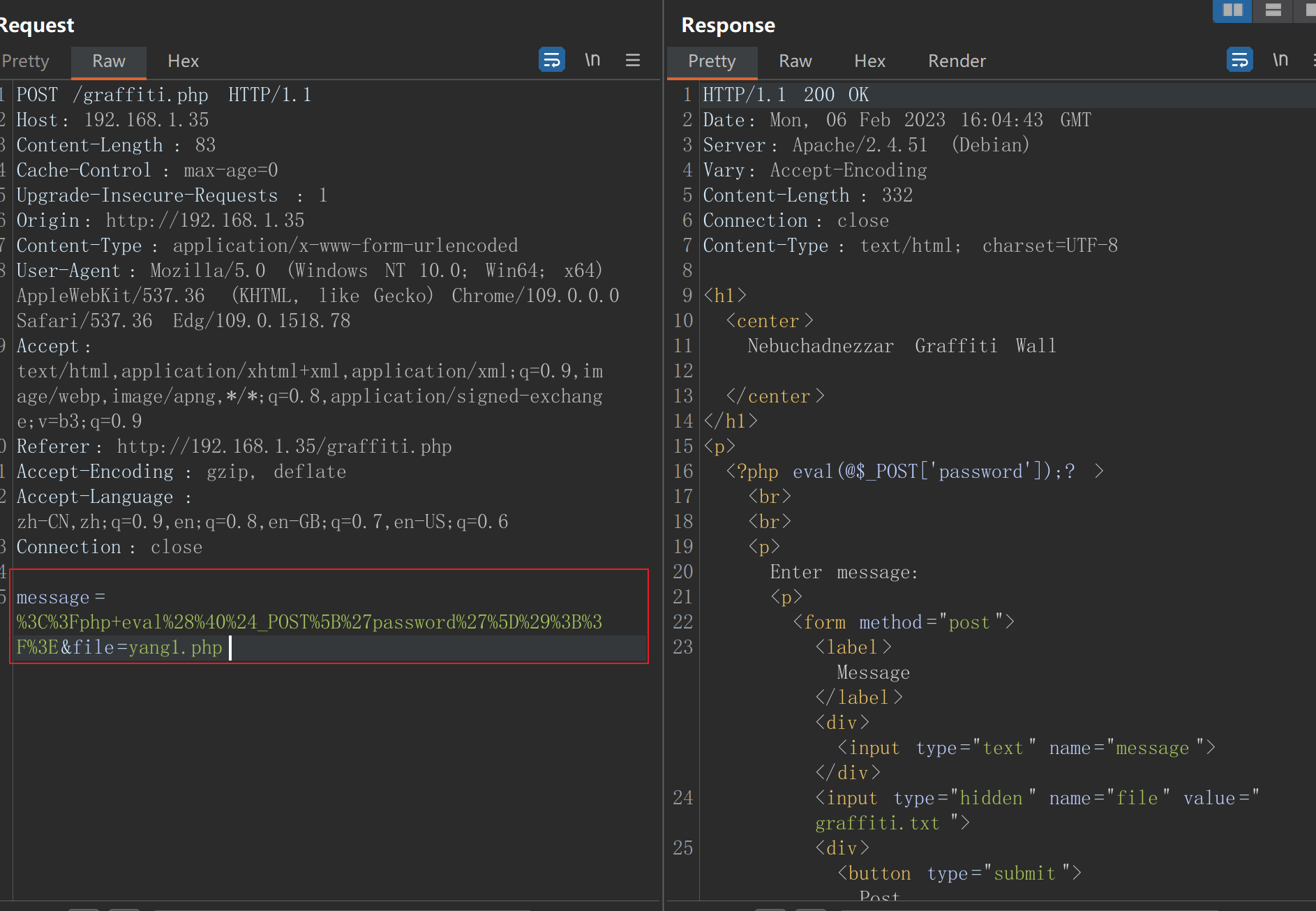
Task: Click the 'Server: Apache/2.4.51 (Debian)' header
Action: pyautogui.click(x=866, y=145)
